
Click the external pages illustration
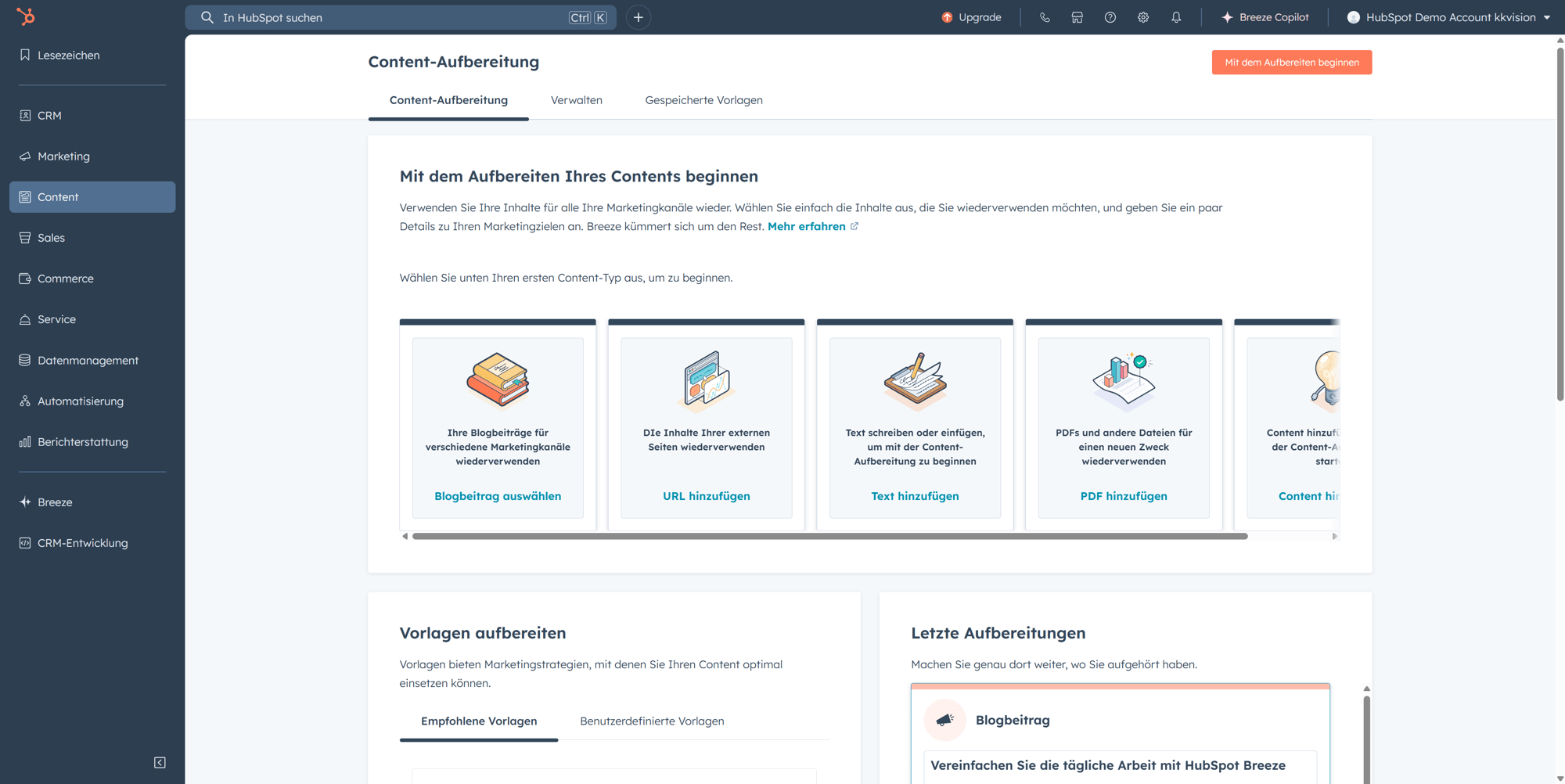[707, 381]
